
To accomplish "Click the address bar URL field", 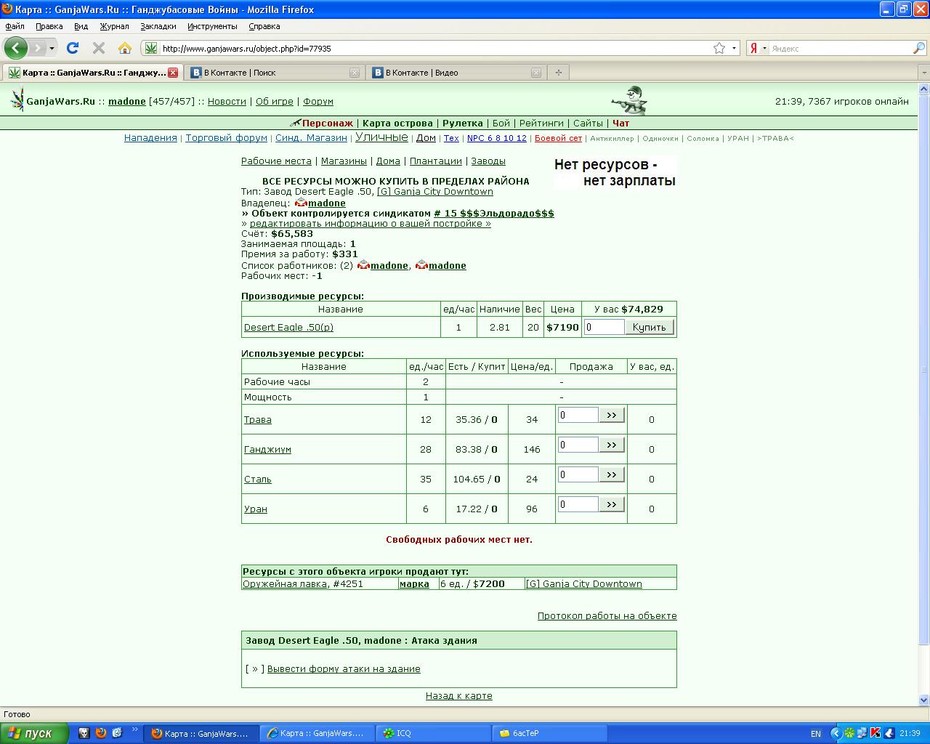I will coord(435,49).
